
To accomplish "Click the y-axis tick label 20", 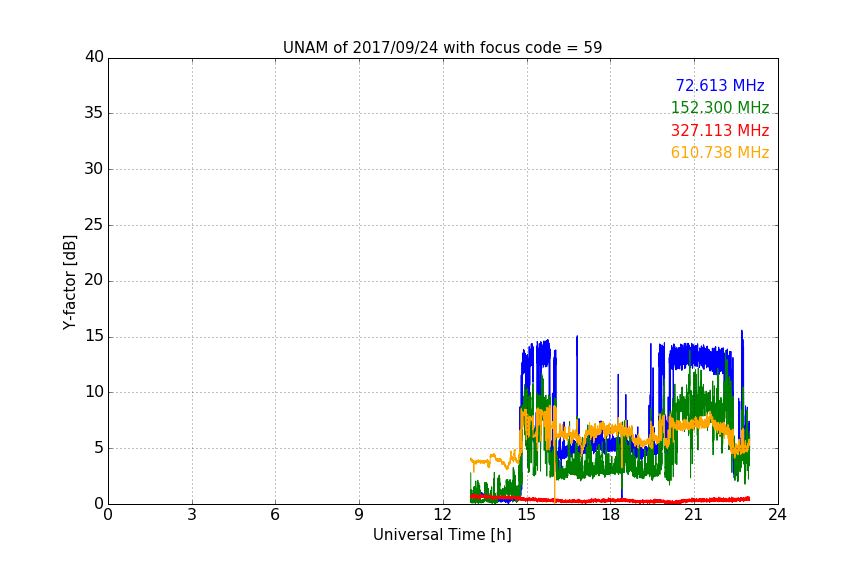I will 94,281.
